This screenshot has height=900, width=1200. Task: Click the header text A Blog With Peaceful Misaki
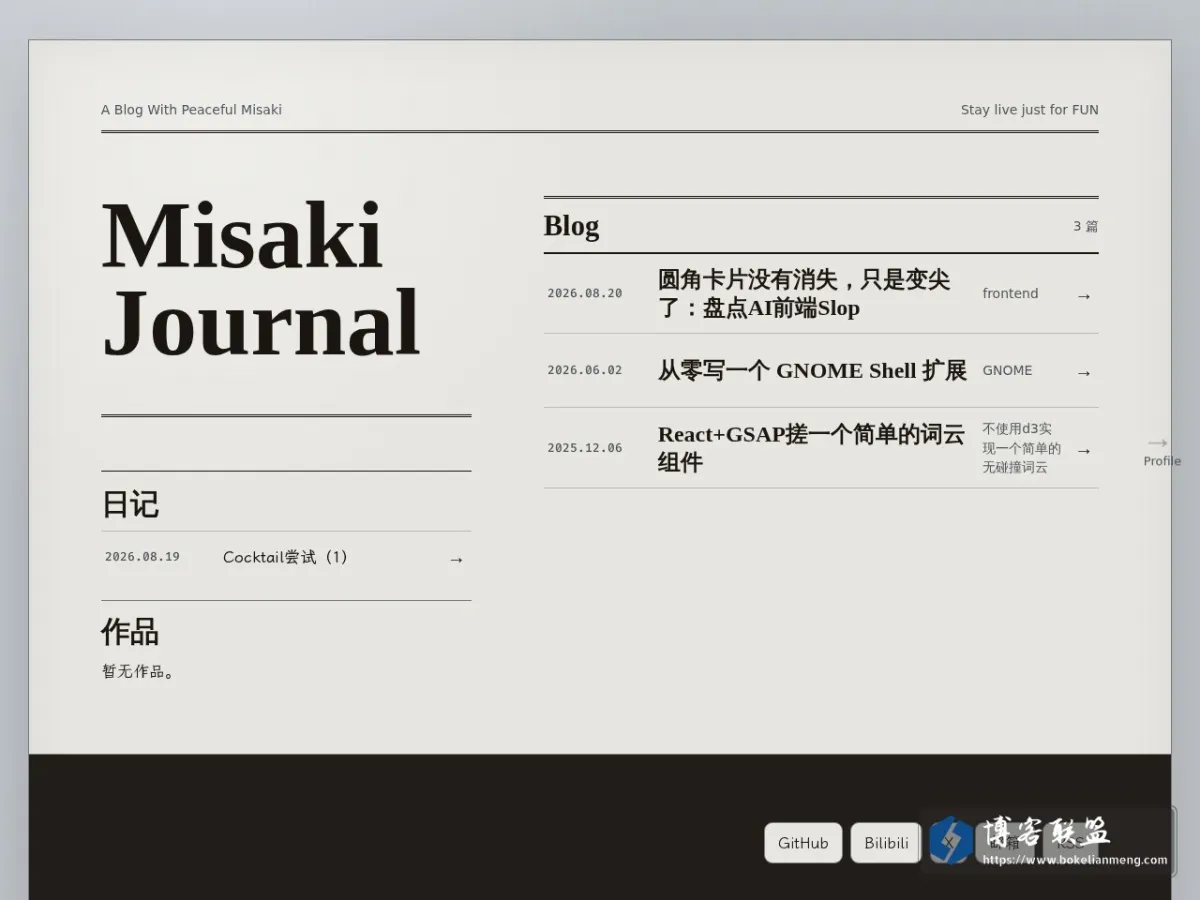point(191,110)
